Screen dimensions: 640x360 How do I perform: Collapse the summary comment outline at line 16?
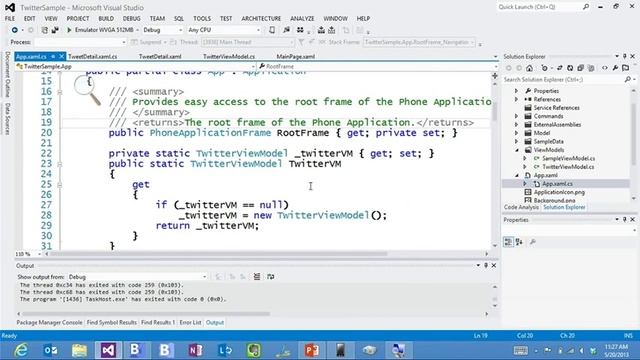tap(60, 92)
